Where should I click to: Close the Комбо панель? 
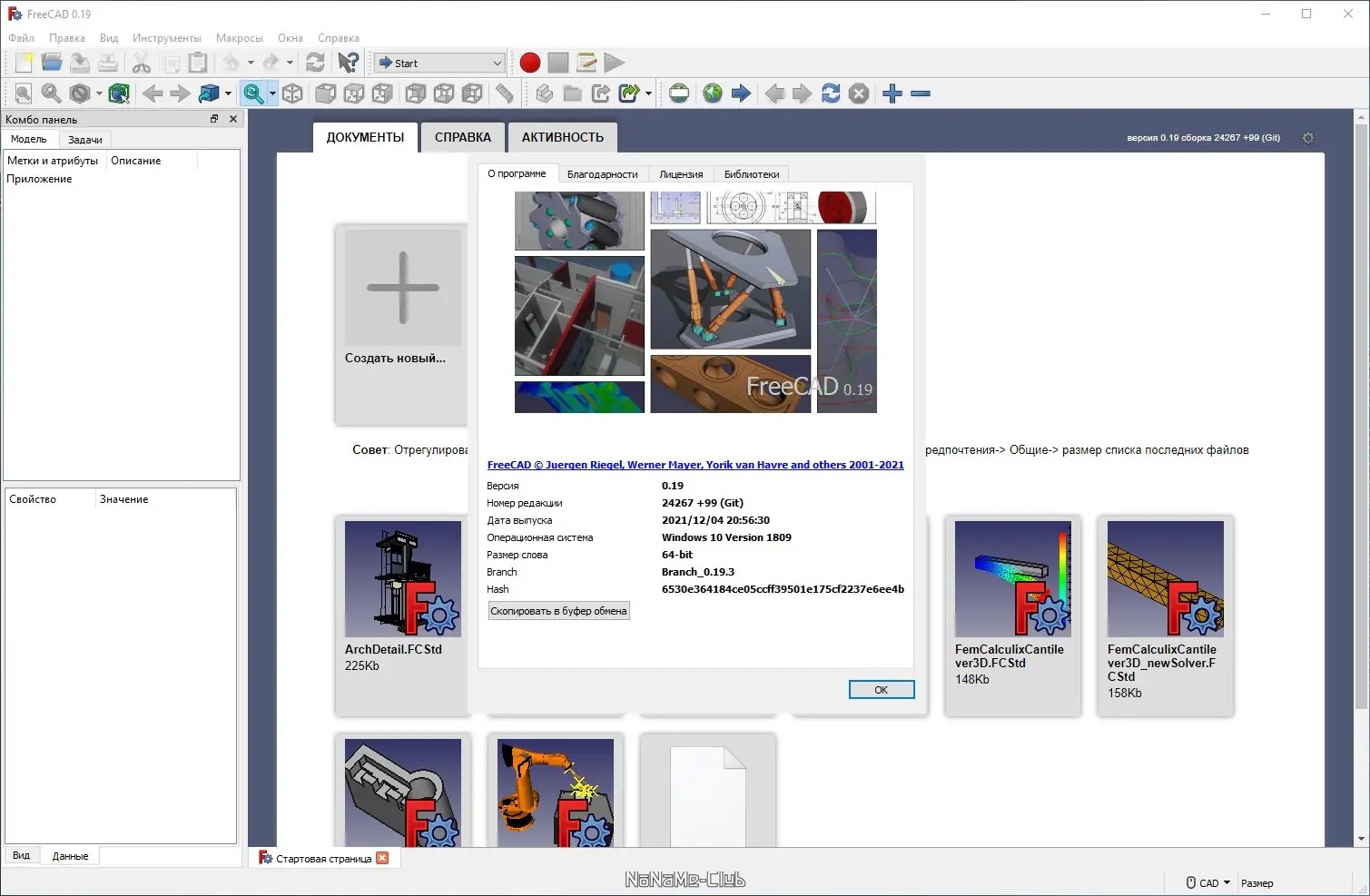(233, 119)
